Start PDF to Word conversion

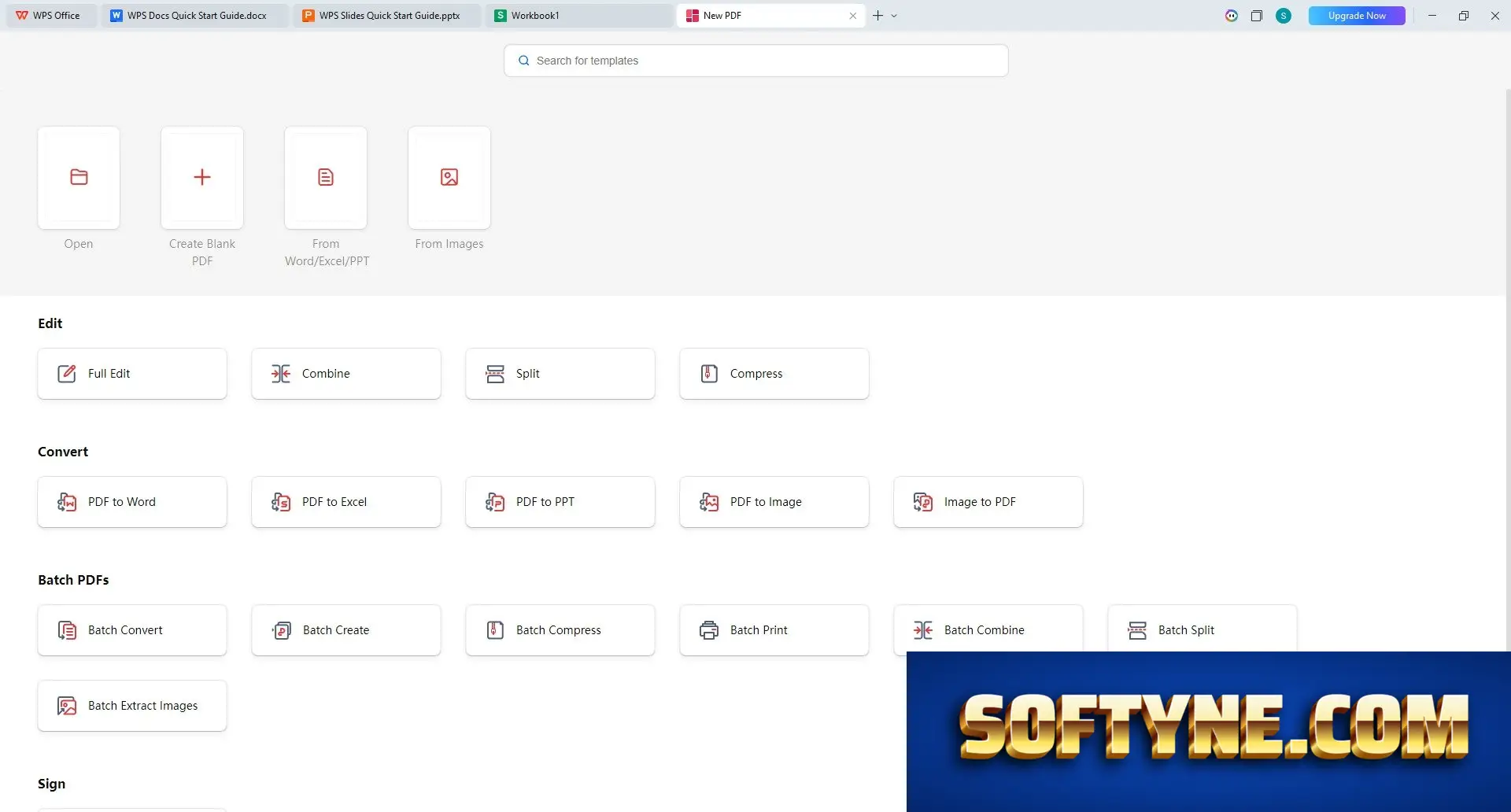tap(132, 502)
